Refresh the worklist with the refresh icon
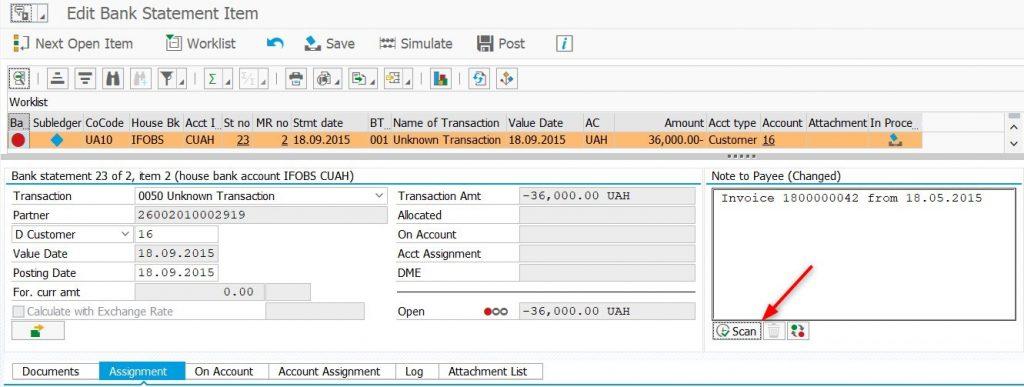1024x387 pixels. coord(479,79)
